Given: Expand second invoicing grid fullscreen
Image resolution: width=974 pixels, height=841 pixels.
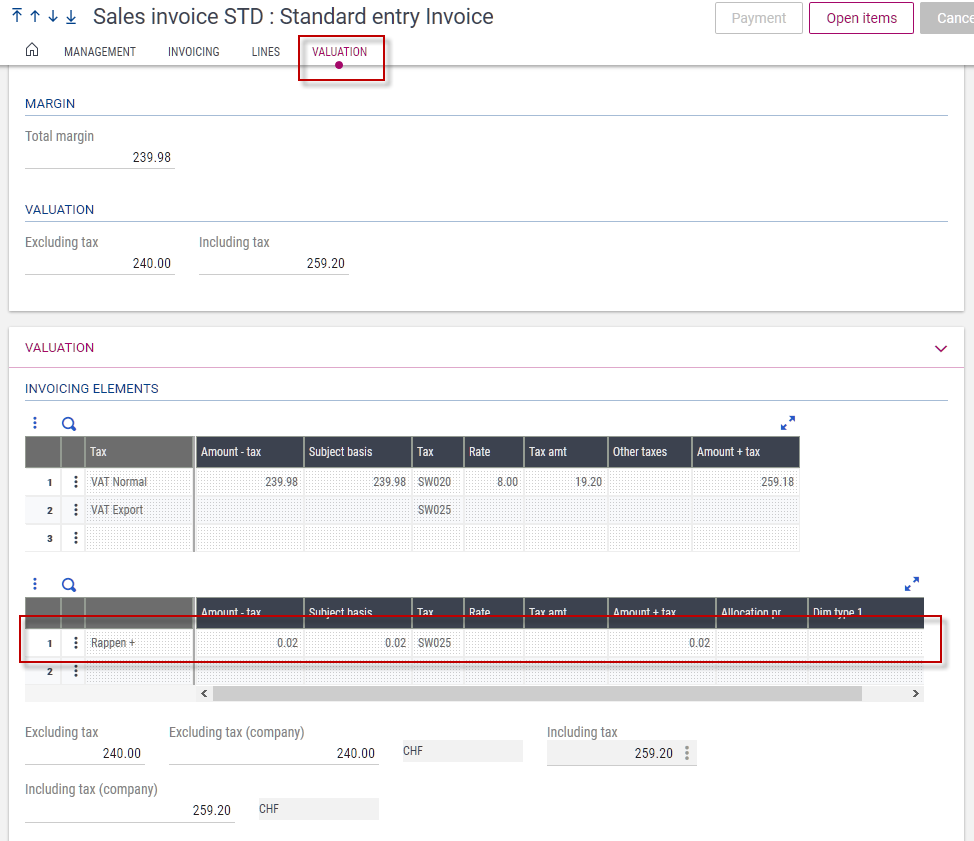Looking at the screenshot, I should point(912,584).
